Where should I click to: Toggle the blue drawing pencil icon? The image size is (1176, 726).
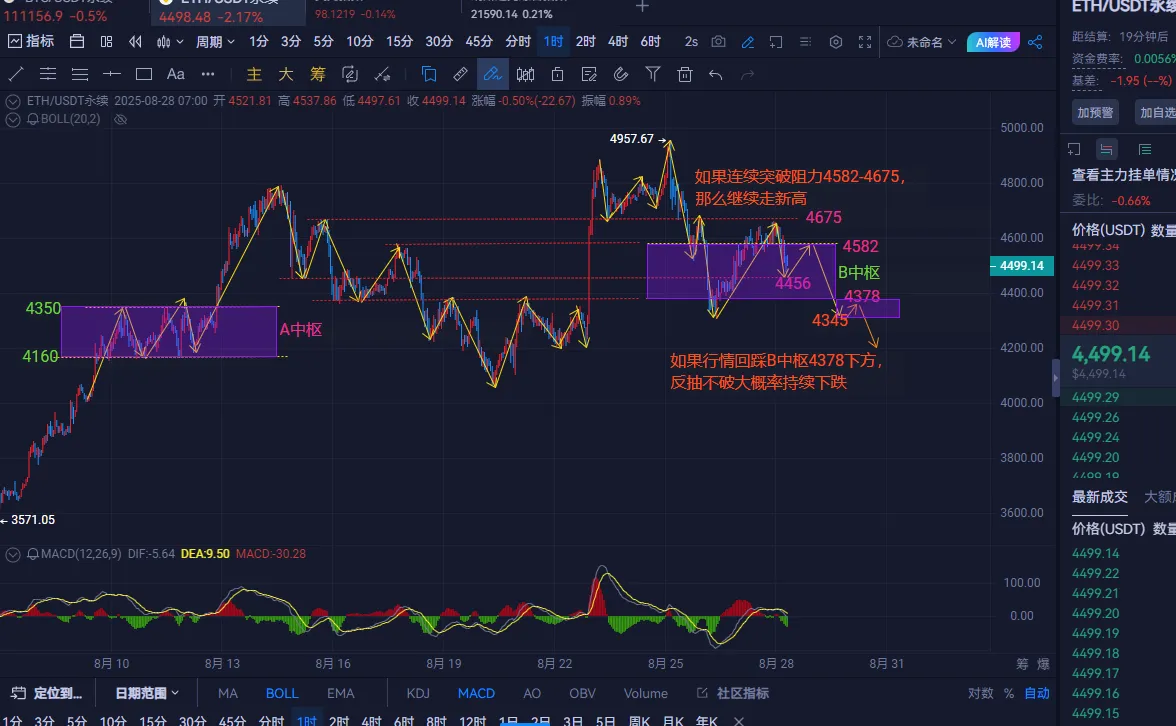(x=748, y=42)
